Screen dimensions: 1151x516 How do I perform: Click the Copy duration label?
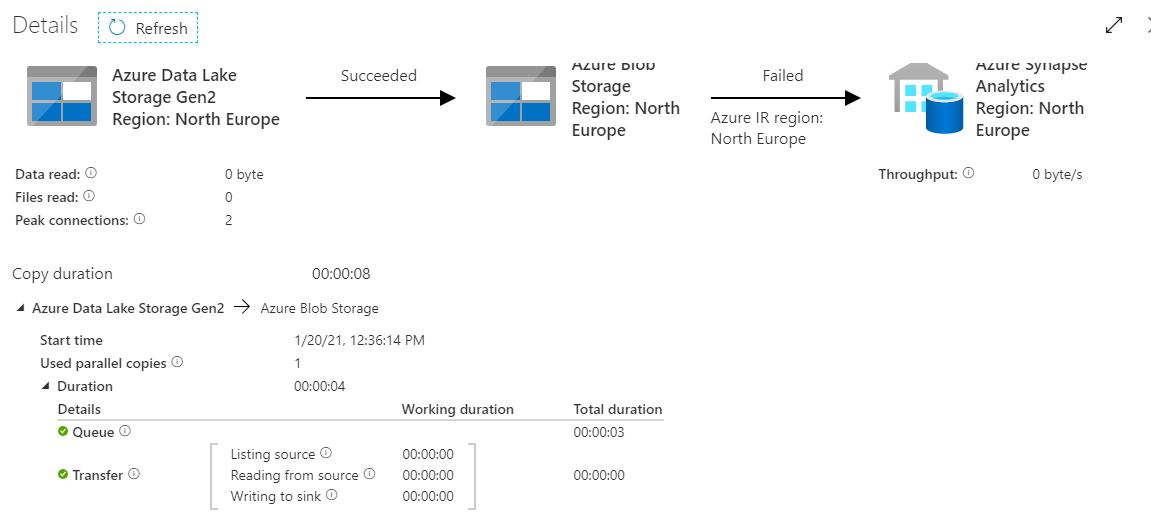tap(62, 274)
